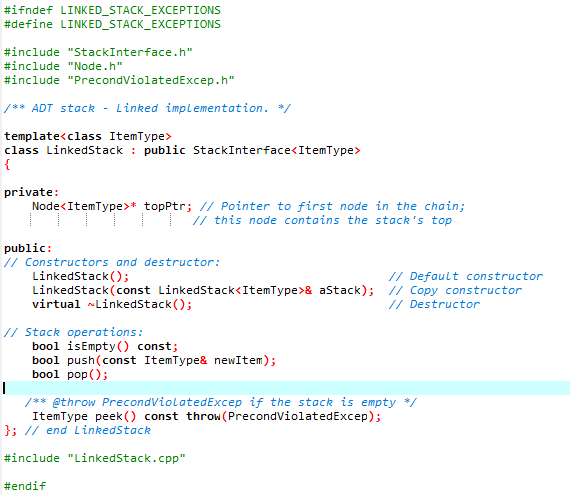Viewport: 570px width, 497px height.
Task: Click the 'bool isEmpty() const;' line
Action: 105,346
